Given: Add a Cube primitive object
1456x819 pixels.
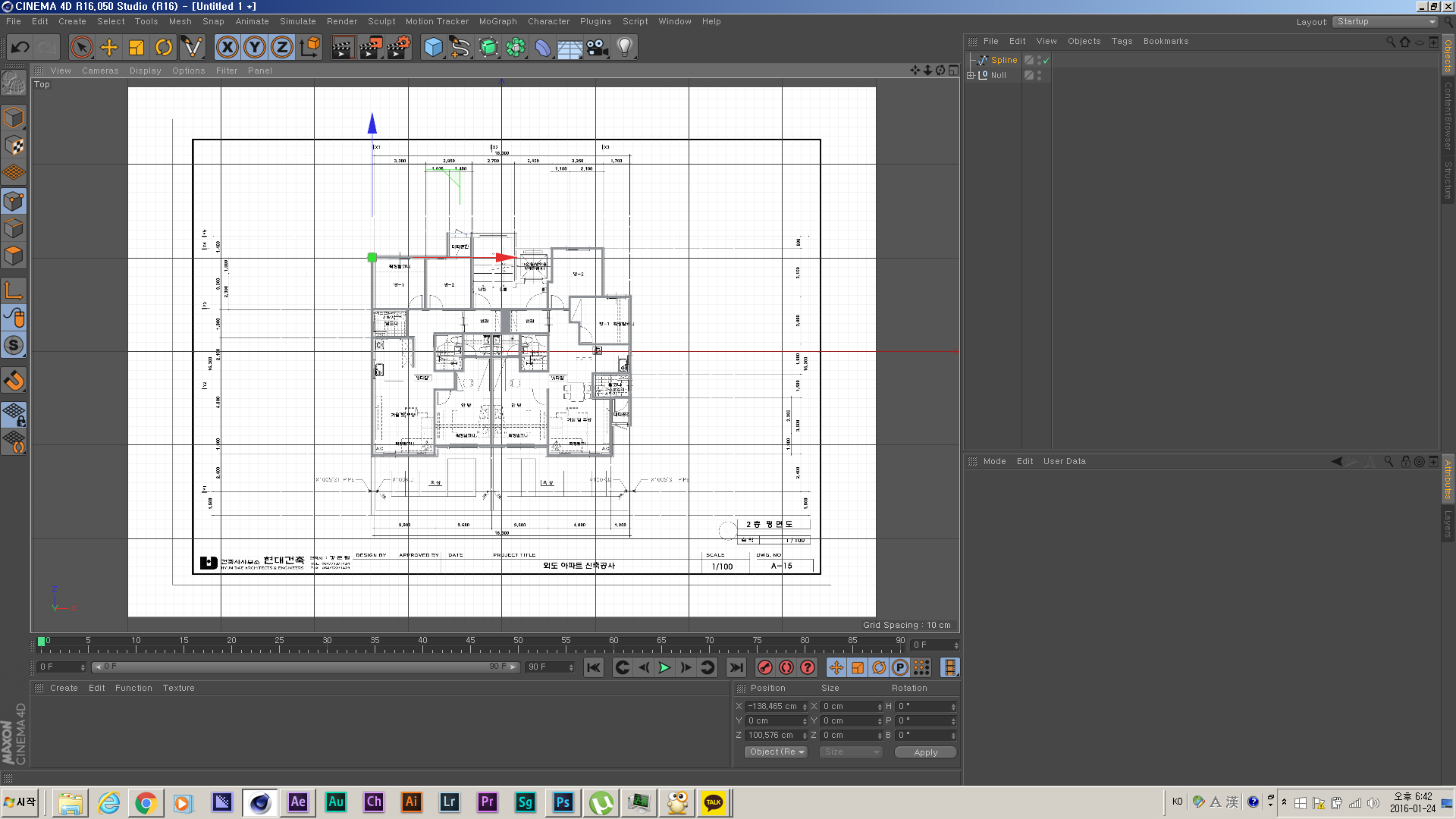Looking at the screenshot, I should tap(433, 47).
